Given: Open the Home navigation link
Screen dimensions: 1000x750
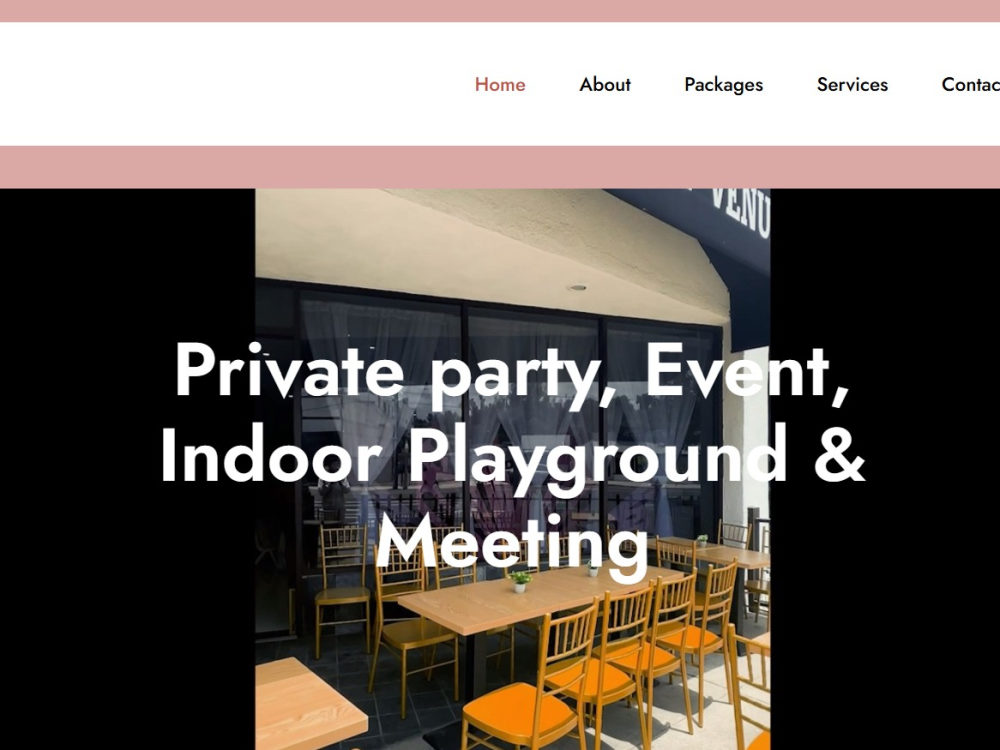Looking at the screenshot, I should point(500,84).
